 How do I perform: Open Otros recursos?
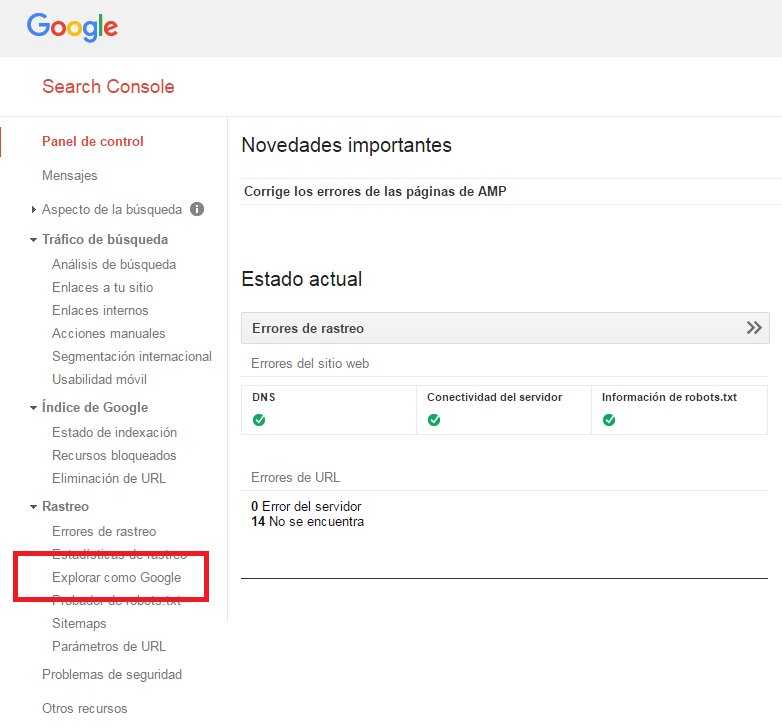84,708
